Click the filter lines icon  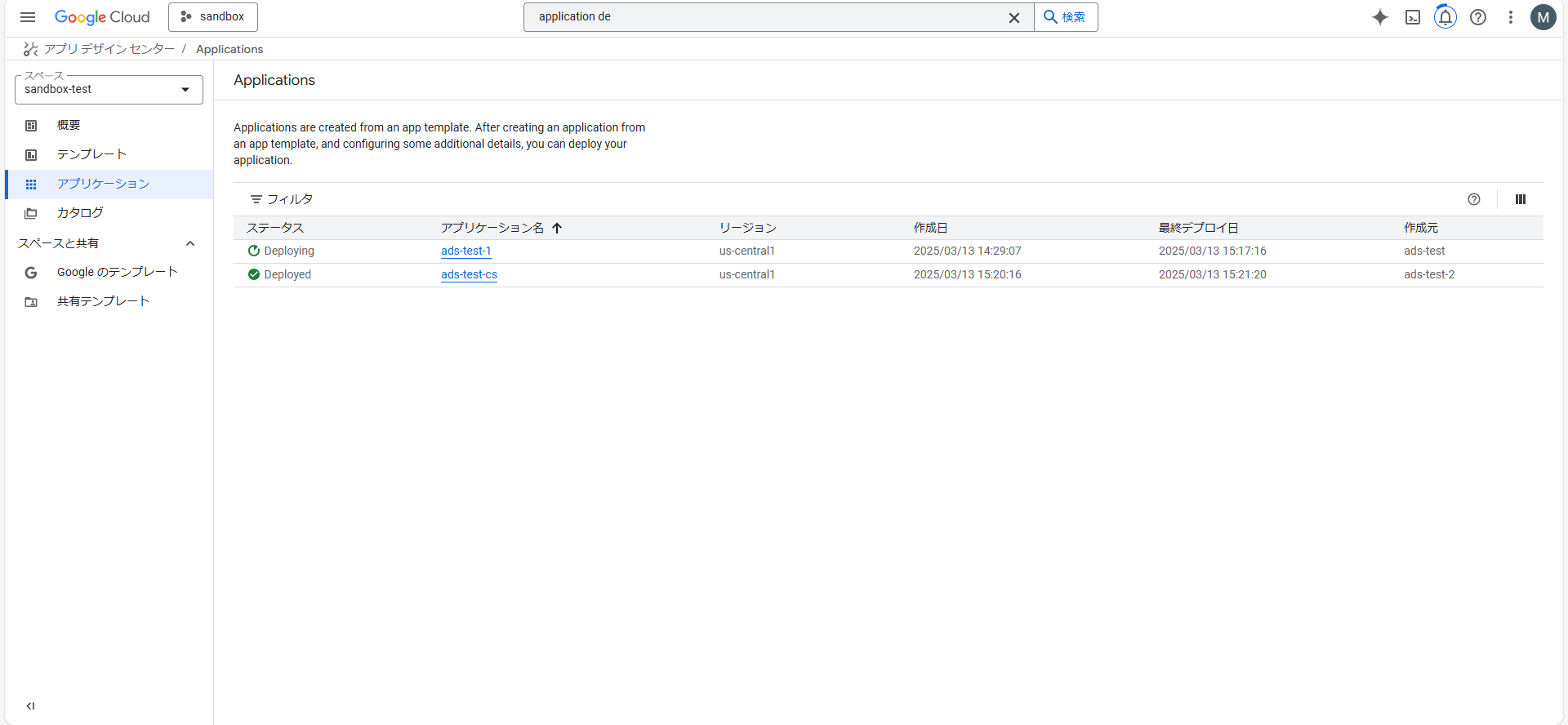[256, 199]
